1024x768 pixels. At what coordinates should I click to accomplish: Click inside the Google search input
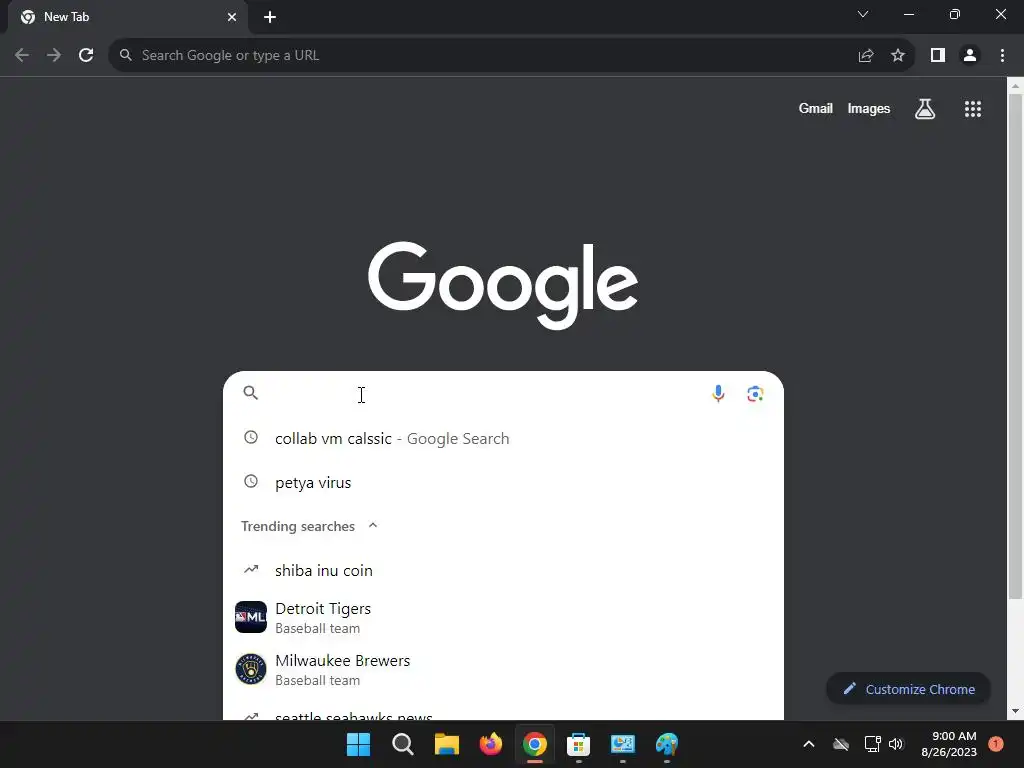click(483, 394)
